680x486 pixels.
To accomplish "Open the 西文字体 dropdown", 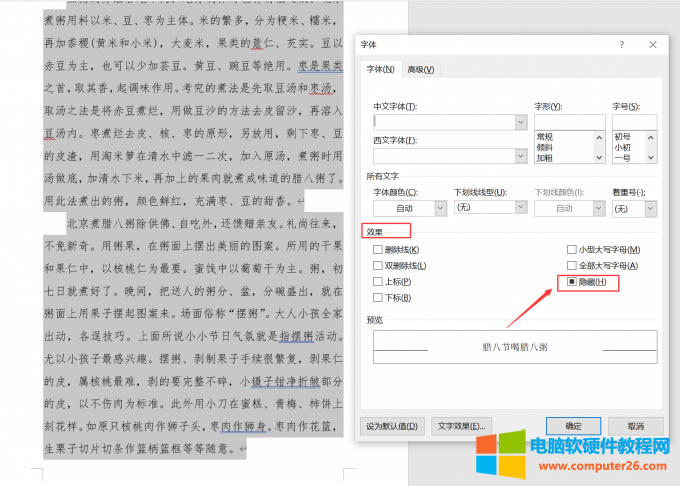I will (x=520, y=156).
